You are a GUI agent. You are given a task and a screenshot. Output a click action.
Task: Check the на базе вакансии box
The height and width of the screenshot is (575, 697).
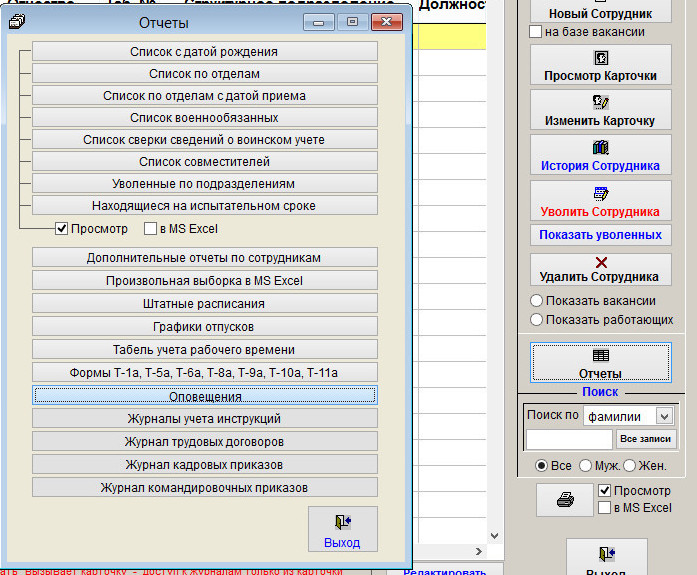[x=536, y=32]
